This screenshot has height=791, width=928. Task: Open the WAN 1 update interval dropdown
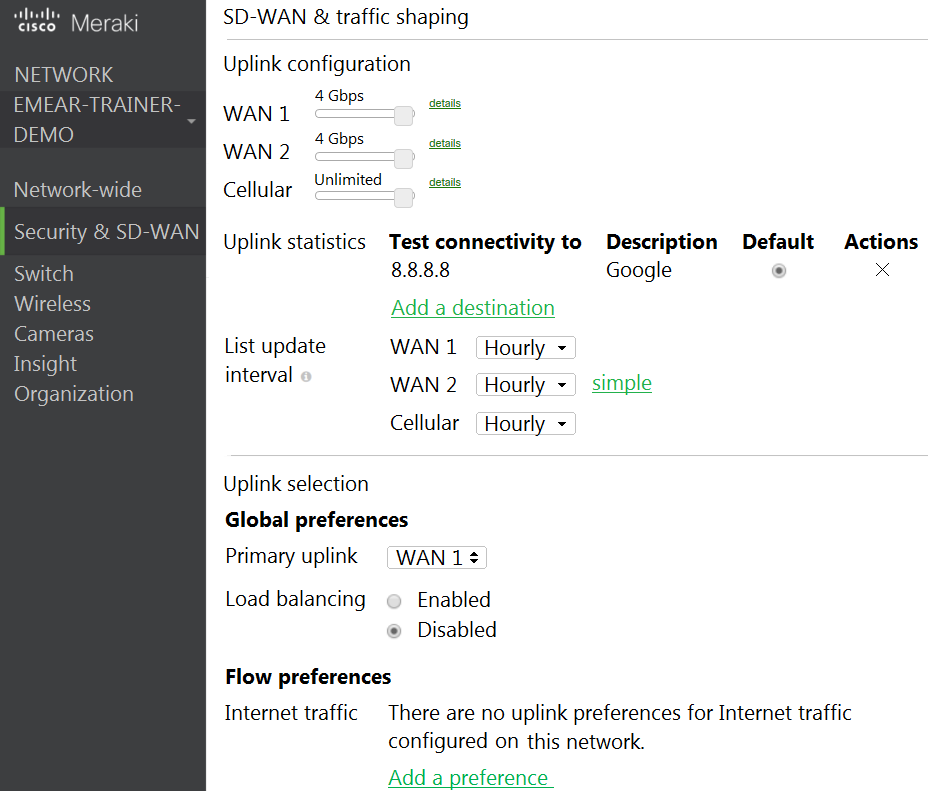coord(525,348)
